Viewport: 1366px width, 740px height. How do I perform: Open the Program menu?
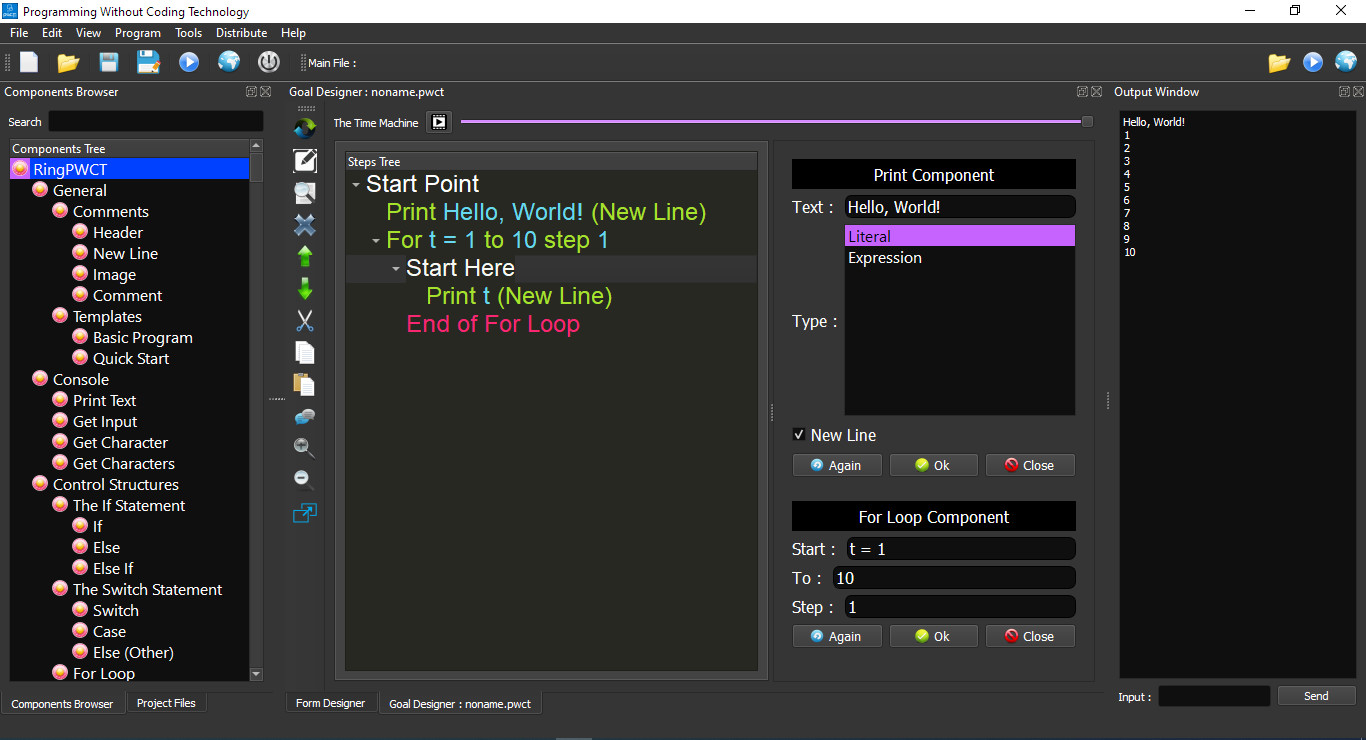[138, 32]
